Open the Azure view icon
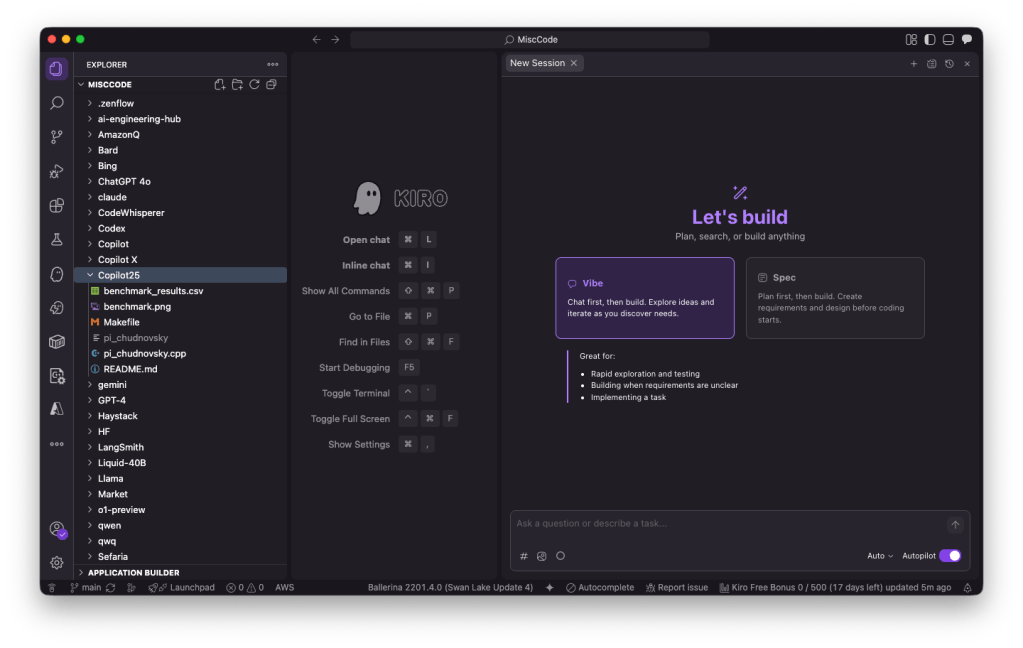Image resolution: width=1023 pixels, height=648 pixels. click(x=57, y=409)
